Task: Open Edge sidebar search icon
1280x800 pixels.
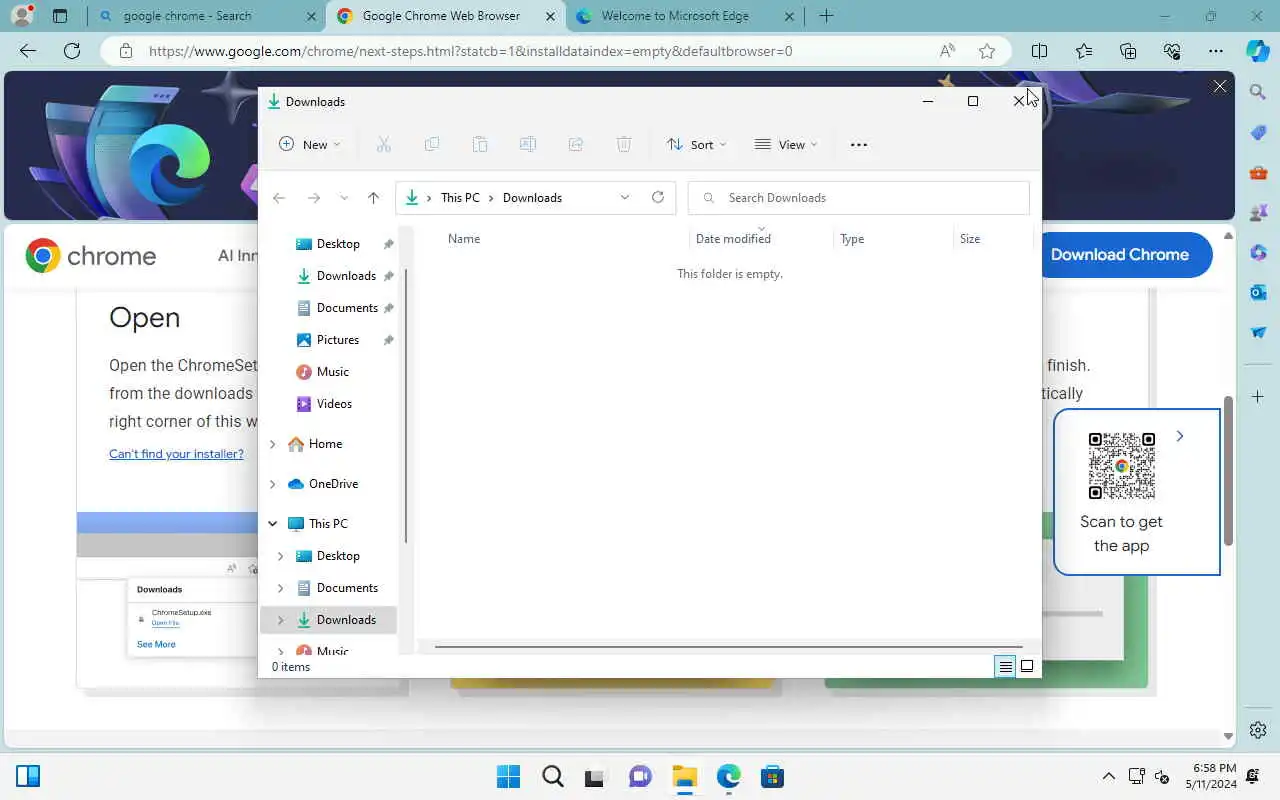Action: pos(1258,92)
